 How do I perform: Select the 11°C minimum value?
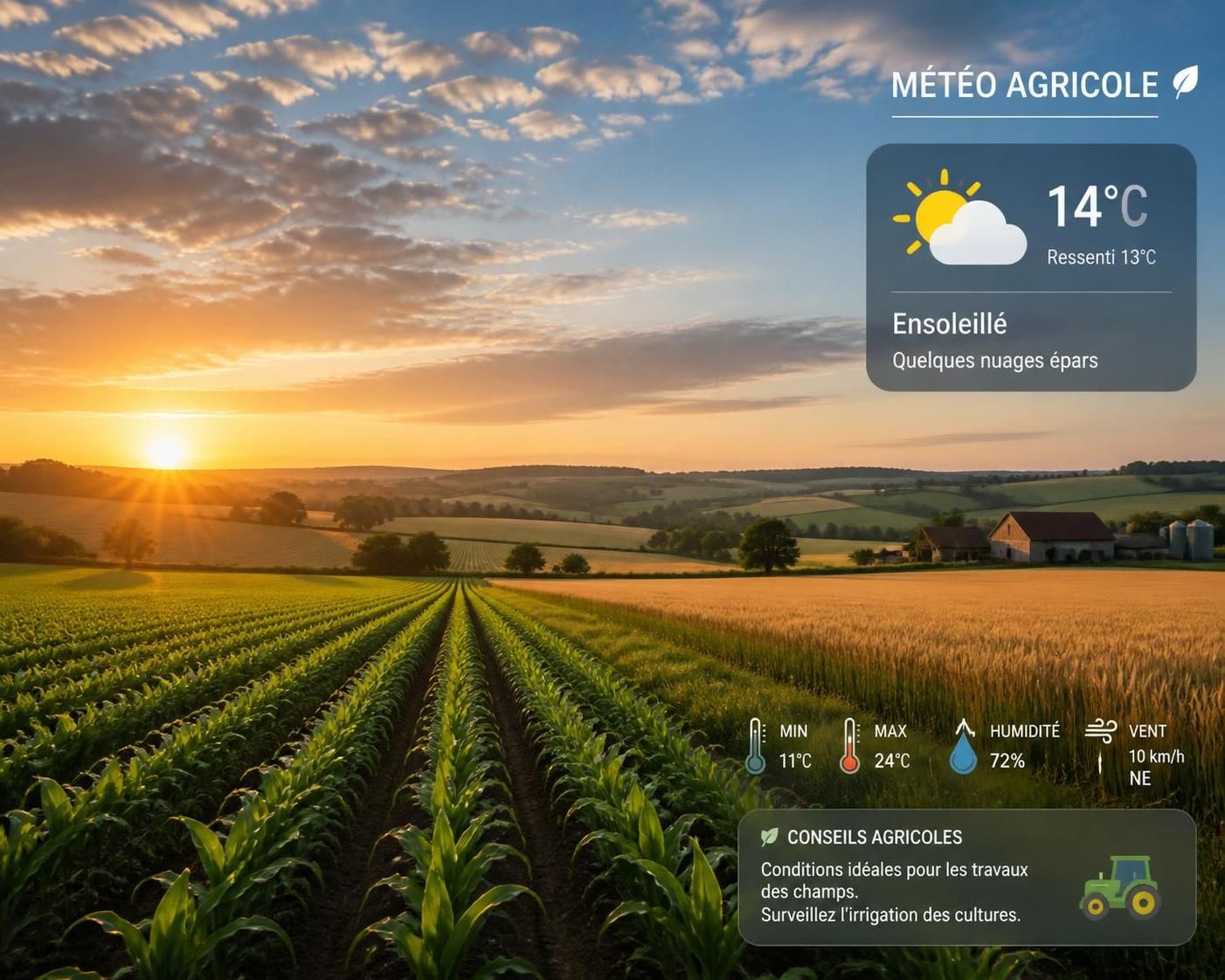click(x=795, y=761)
